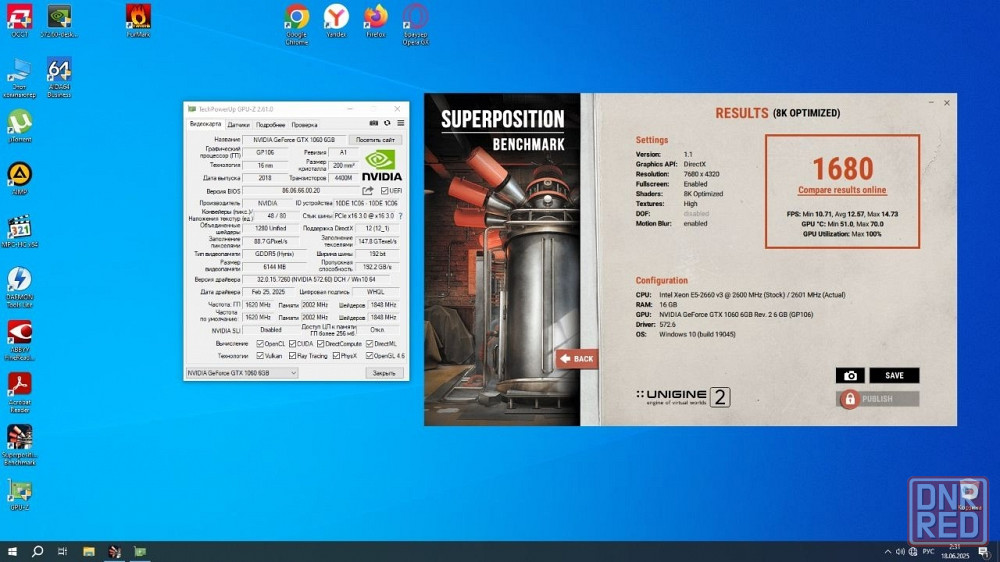Toggle the CUDA checkbox
This screenshot has height=562, width=1000.
pos(292,344)
